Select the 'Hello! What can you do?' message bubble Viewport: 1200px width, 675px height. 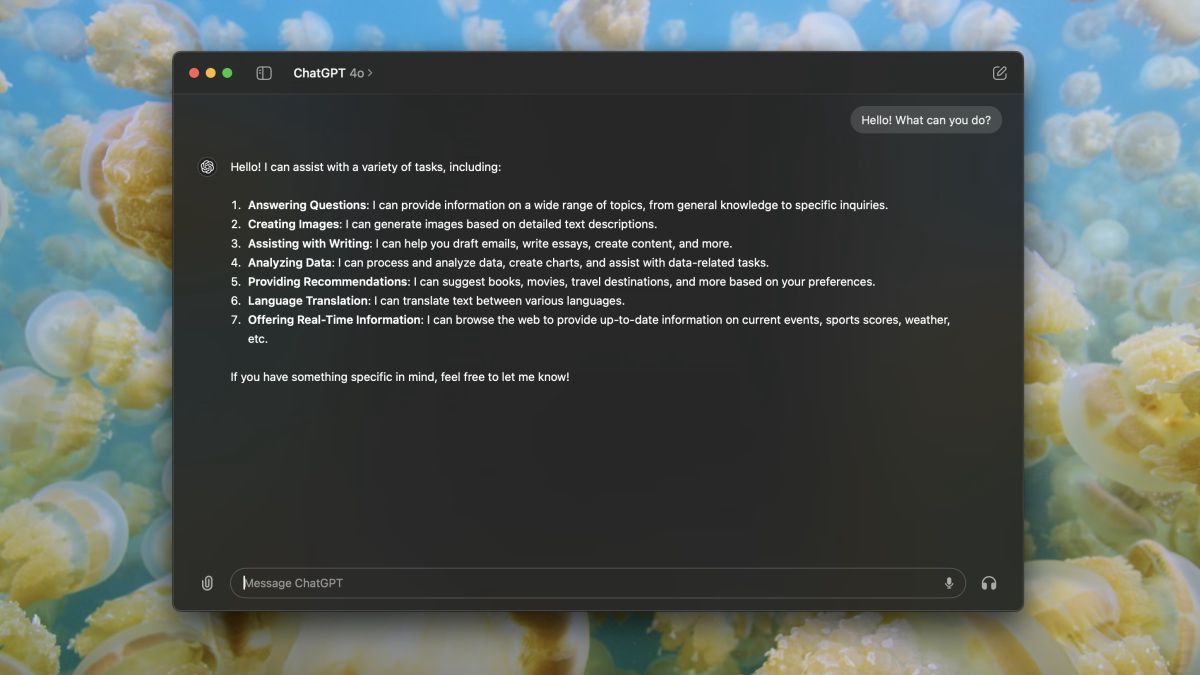[x=926, y=120]
